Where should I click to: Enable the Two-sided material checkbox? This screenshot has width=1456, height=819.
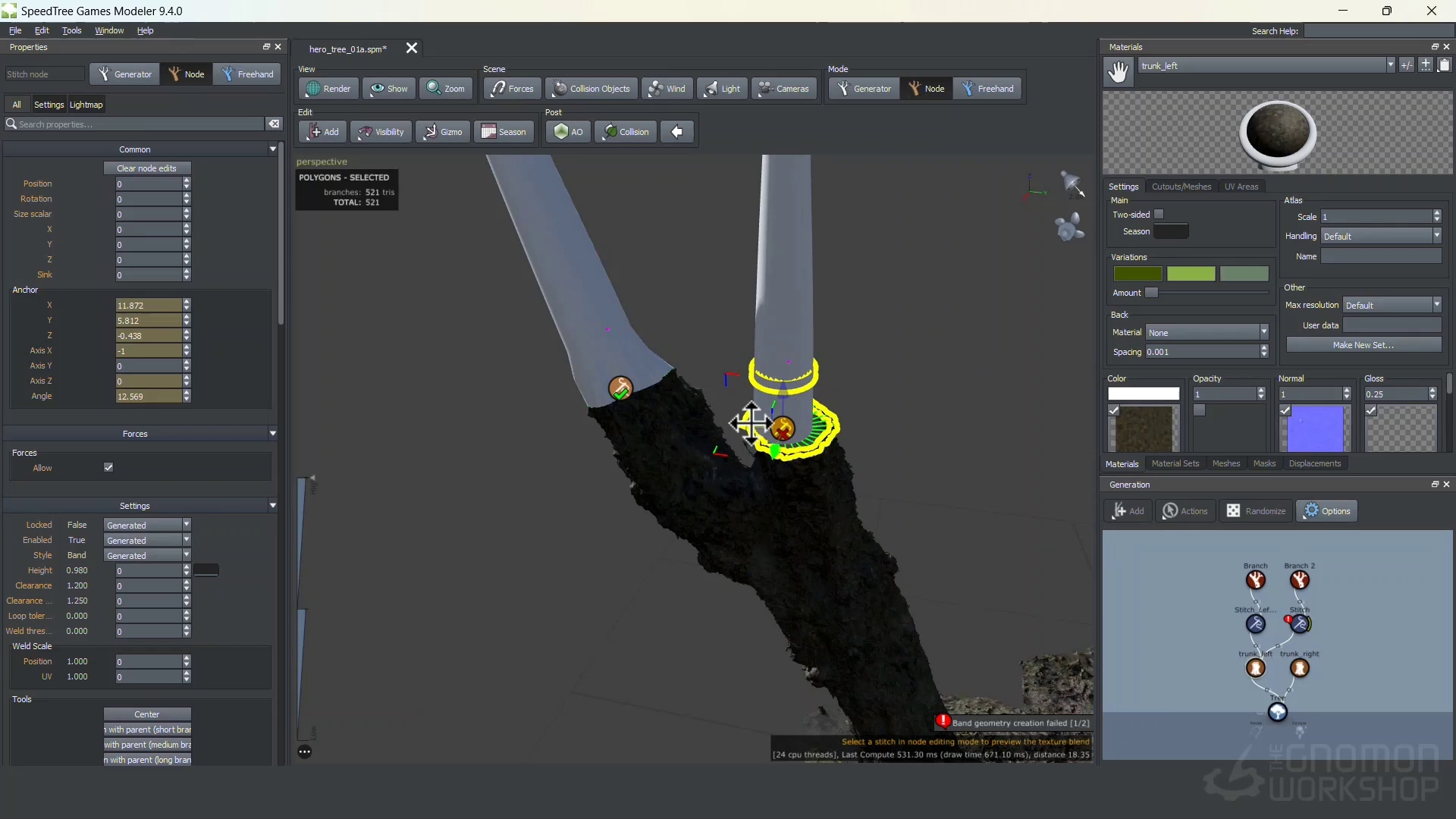tap(1159, 215)
